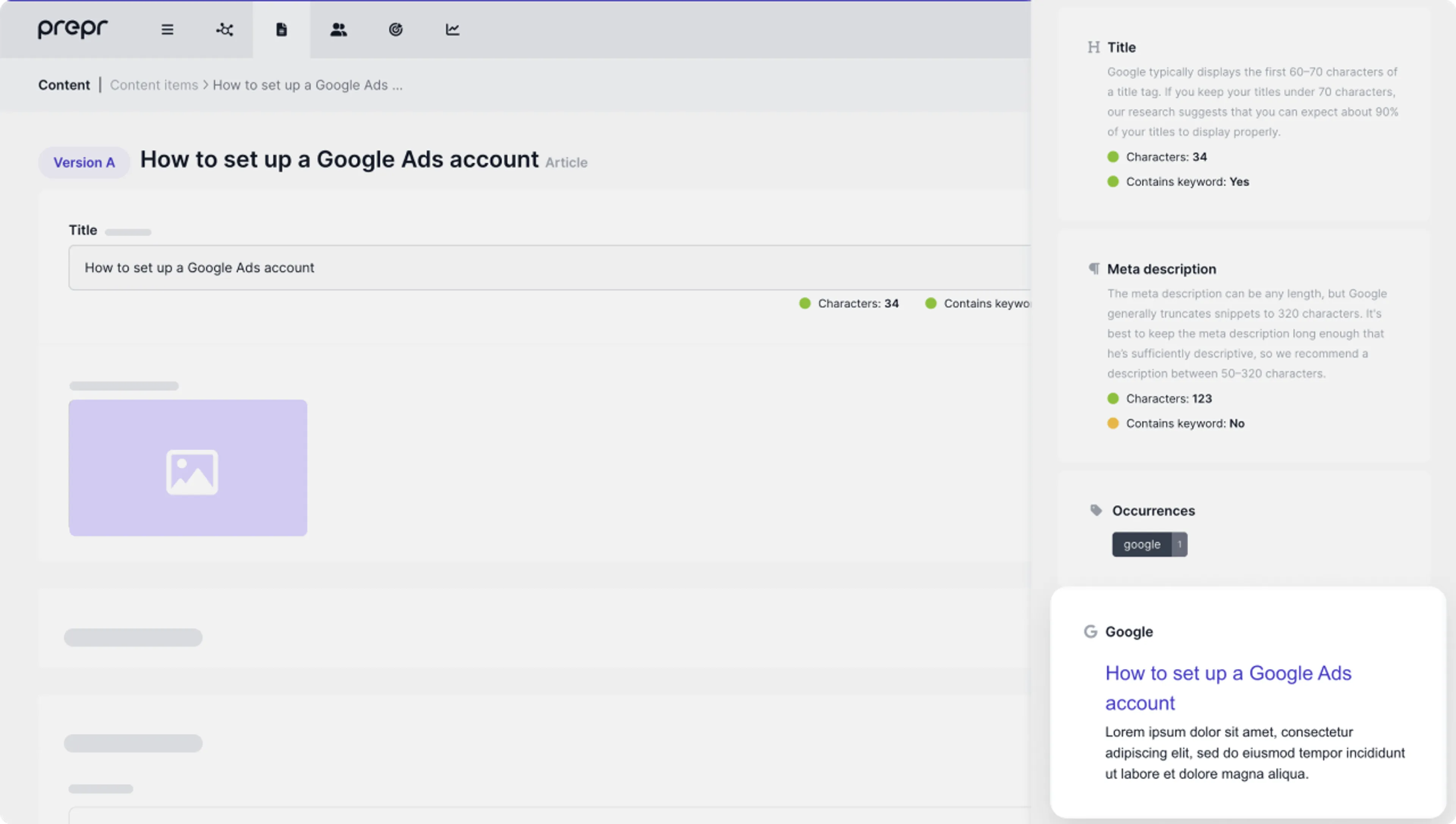Click the Meta description heading
This screenshot has width=1456, height=824.
click(1161, 269)
